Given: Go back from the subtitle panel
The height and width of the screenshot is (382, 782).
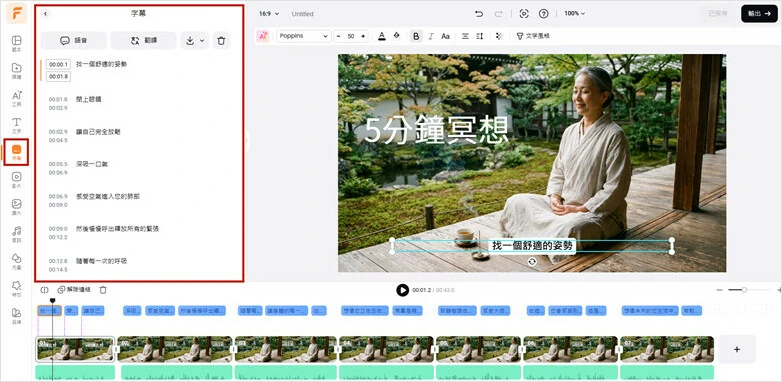Looking at the screenshot, I should tap(45, 14).
